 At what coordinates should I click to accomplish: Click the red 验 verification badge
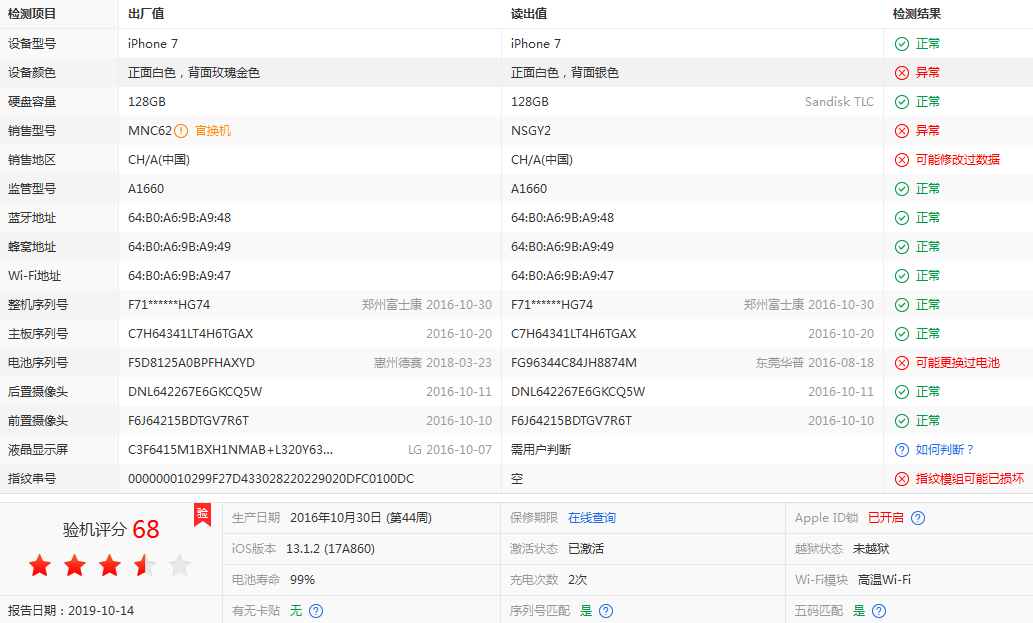coord(202,515)
